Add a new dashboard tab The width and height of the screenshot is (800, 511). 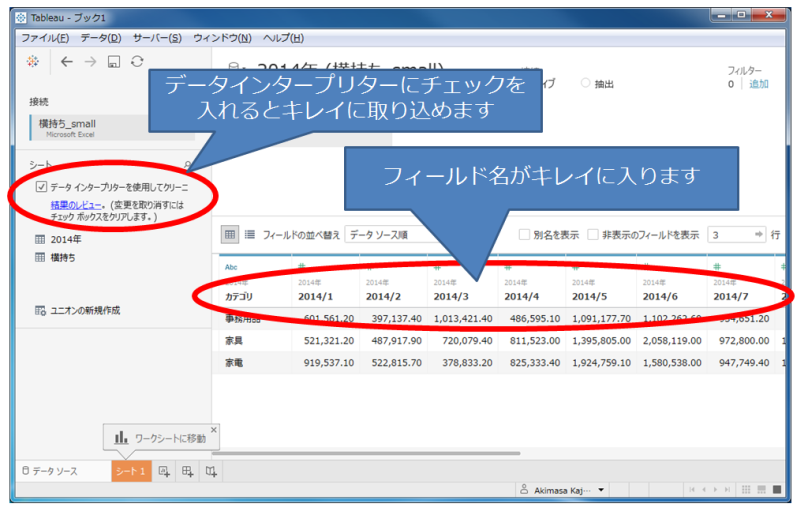tap(187, 471)
